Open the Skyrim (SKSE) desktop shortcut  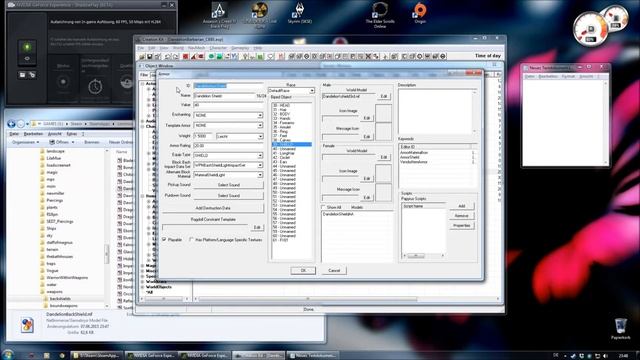300,13
